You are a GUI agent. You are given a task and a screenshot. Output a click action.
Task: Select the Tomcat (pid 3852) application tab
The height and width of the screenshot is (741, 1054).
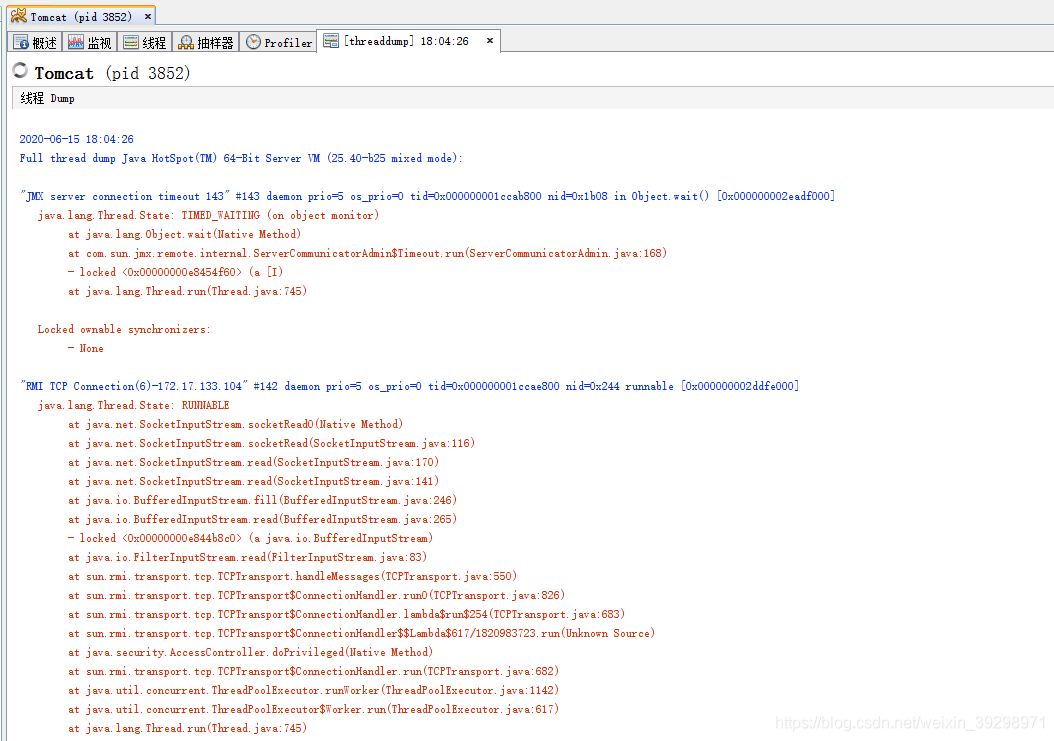click(80, 15)
